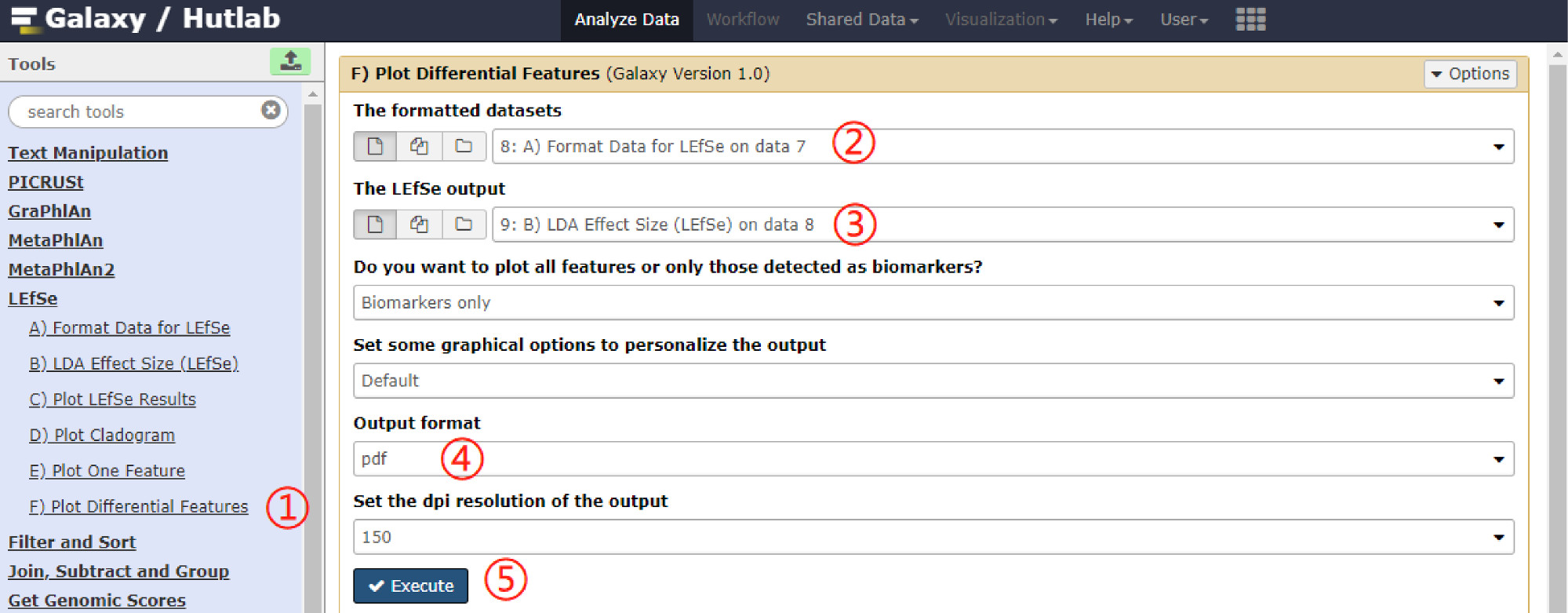This screenshot has height=613, width=1568.
Task: Select single dataset mode for formatted datasets
Action: click(x=375, y=146)
